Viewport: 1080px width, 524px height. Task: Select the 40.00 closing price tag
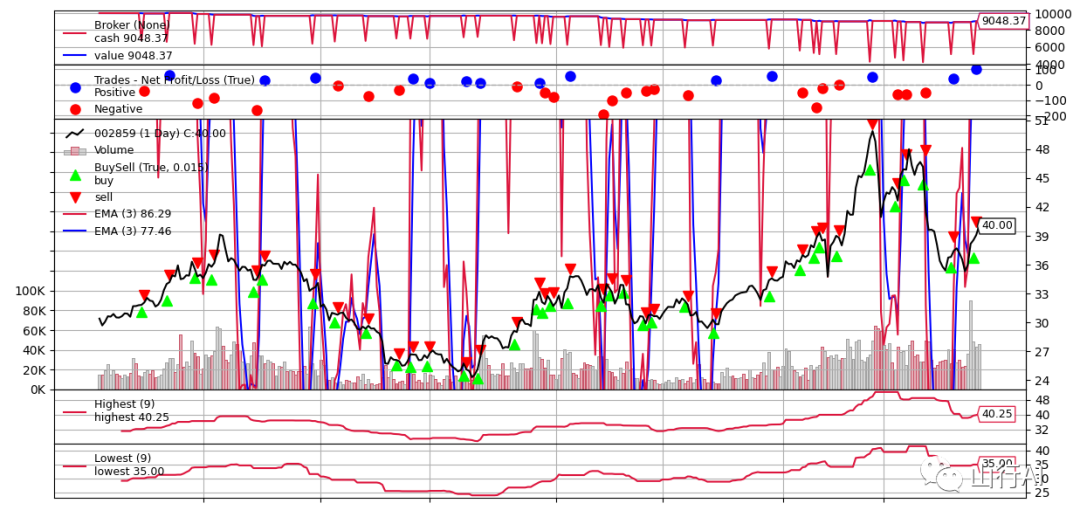(x=997, y=225)
